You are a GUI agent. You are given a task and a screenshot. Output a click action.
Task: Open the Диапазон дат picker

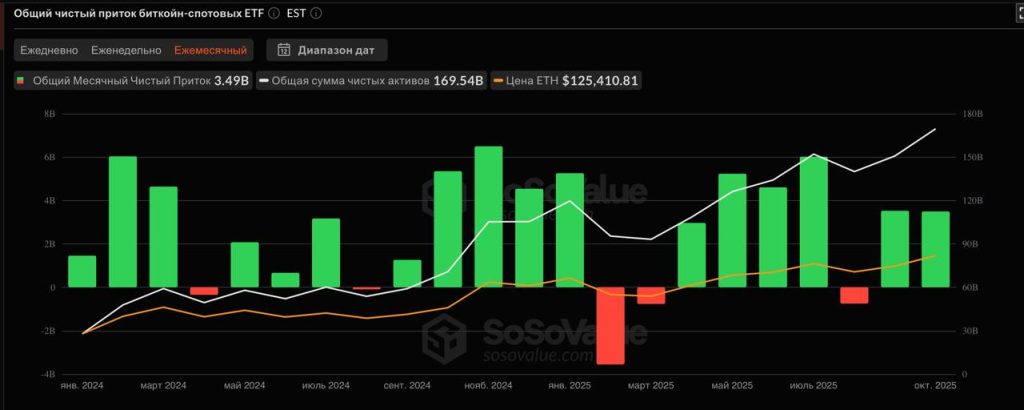[x=327, y=50]
